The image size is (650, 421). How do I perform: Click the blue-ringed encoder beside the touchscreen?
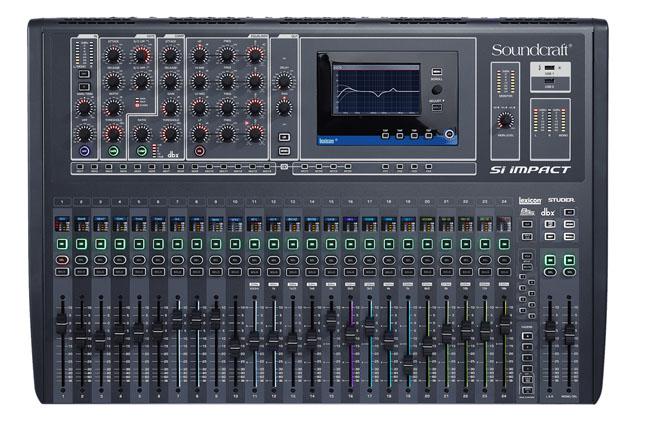pos(448,134)
